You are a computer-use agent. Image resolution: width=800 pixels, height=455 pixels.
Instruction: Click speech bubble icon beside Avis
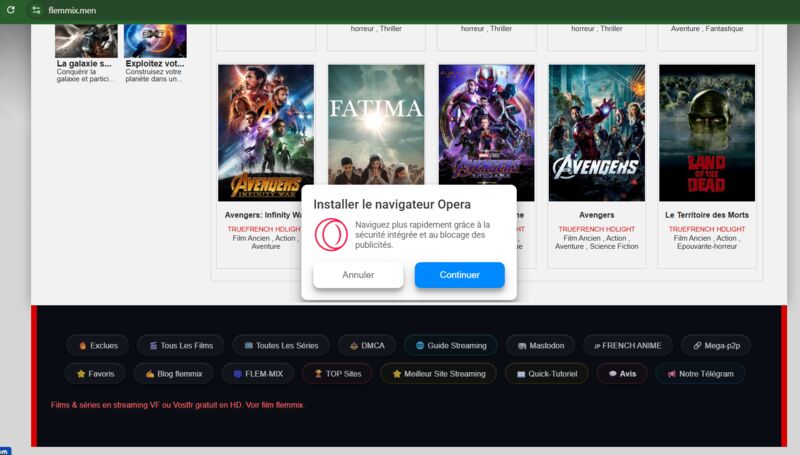pyautogui.click(x=613, y=373)
